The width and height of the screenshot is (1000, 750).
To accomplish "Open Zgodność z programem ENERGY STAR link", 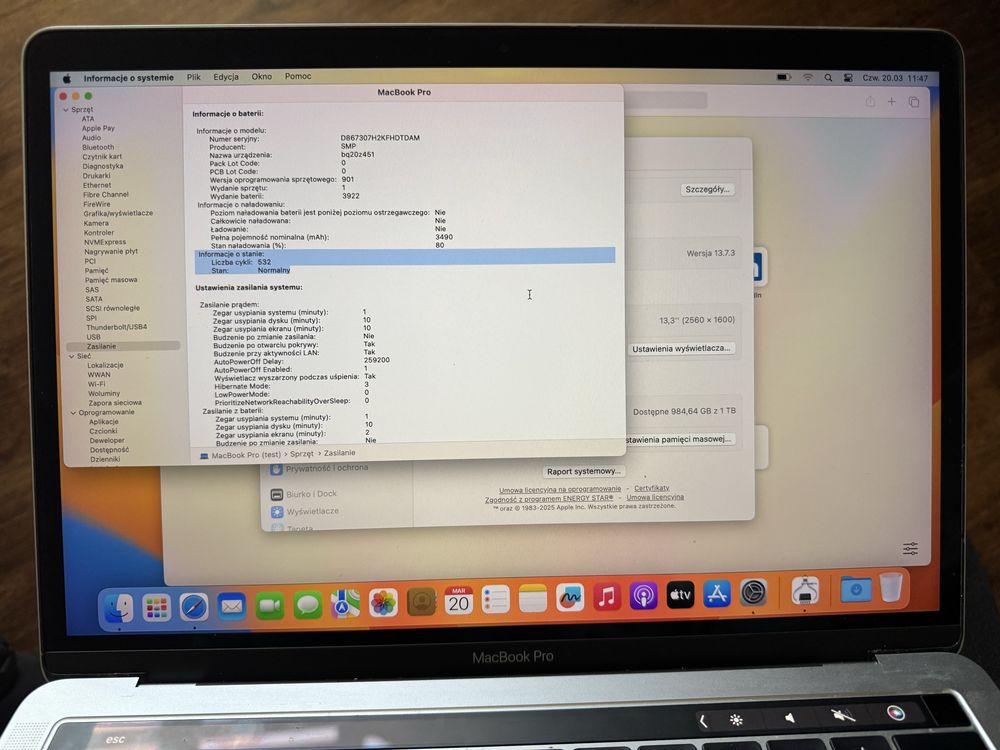I will [549, 499].
